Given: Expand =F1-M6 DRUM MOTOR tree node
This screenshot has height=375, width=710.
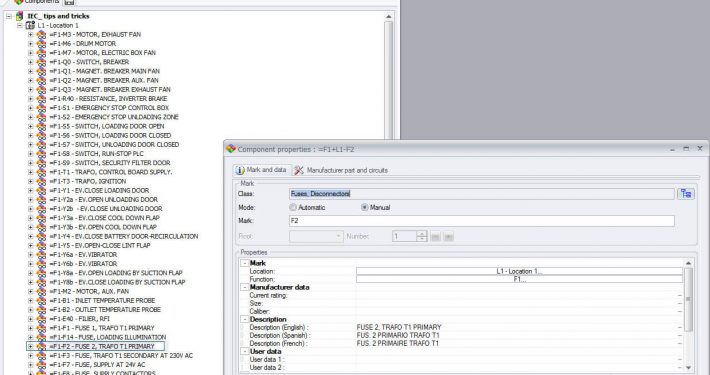Looking at the screenshot, I should click(30, 44).
